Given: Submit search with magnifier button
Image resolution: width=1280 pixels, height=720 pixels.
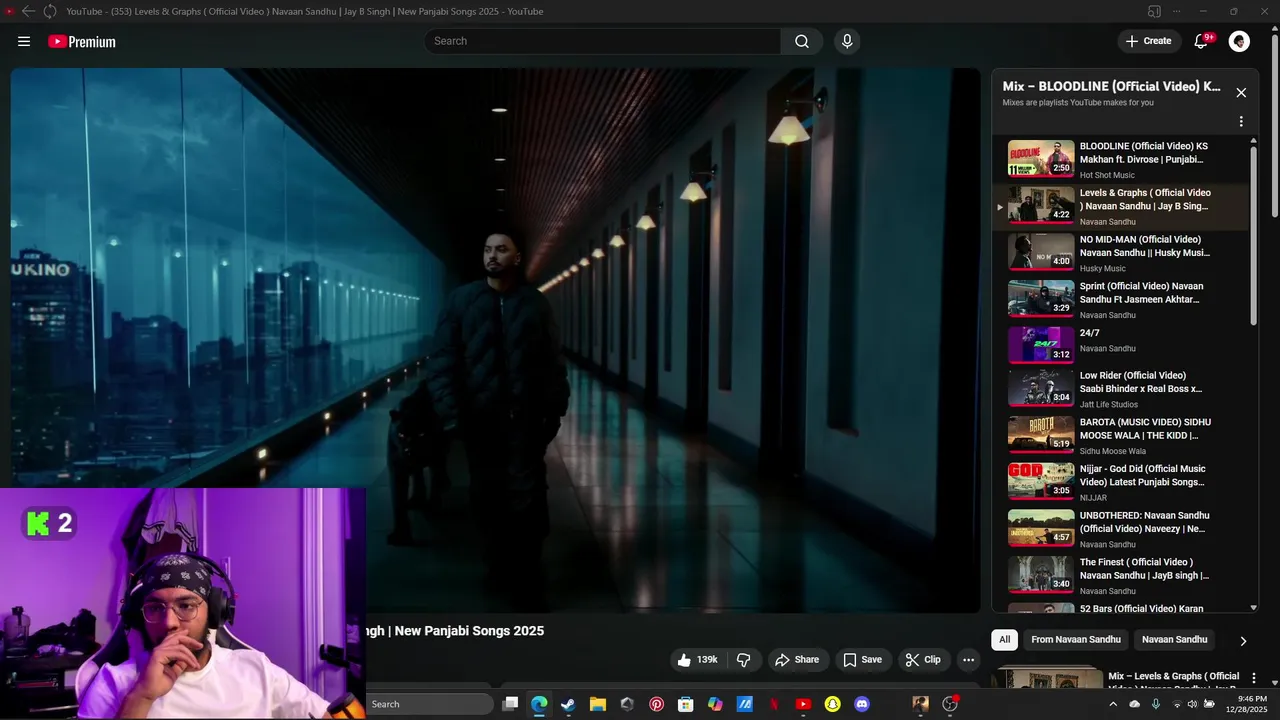Looking at the screenshot, I should coord(802,41).
